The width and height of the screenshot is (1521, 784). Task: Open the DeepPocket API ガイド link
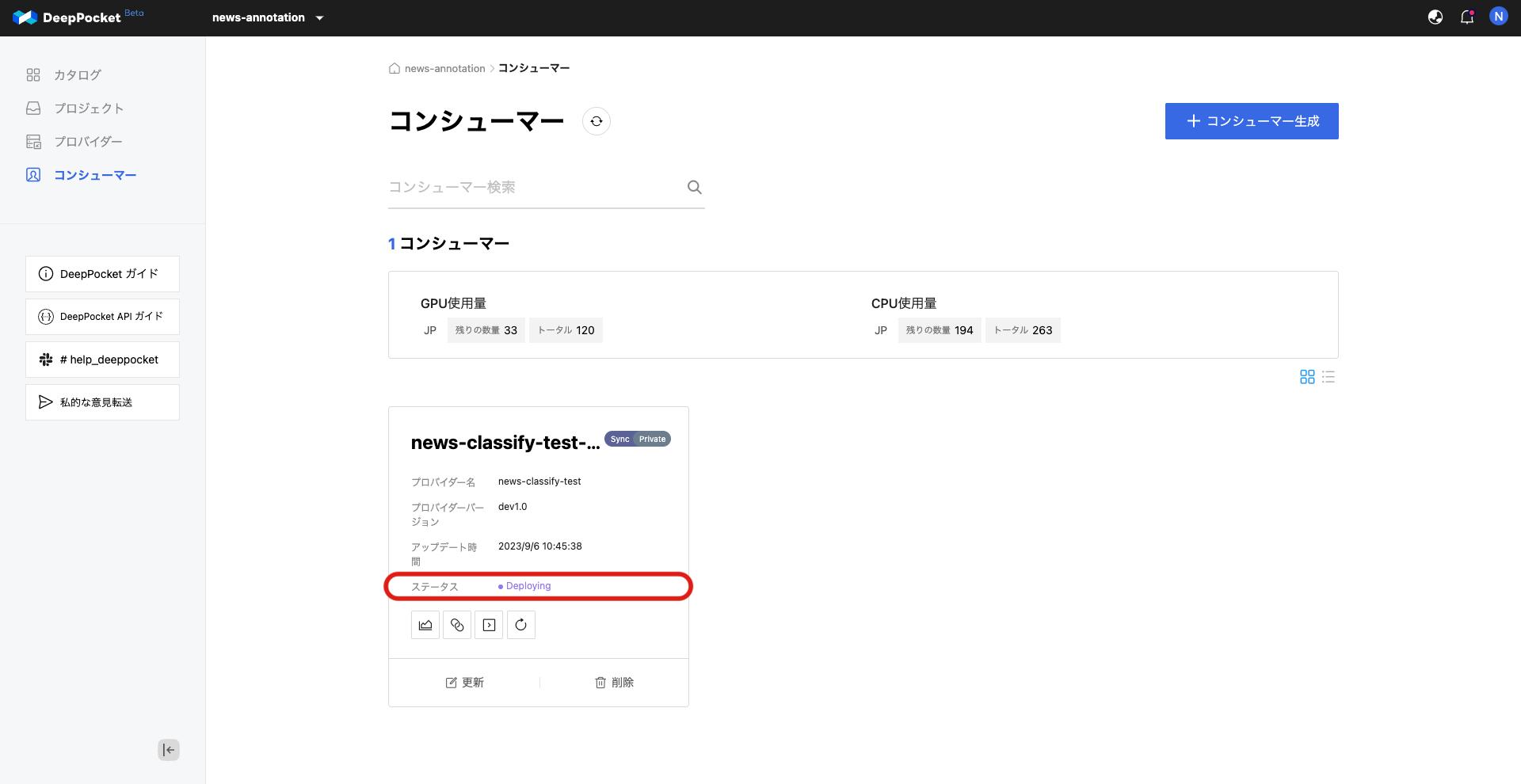[x=102, y=317]
